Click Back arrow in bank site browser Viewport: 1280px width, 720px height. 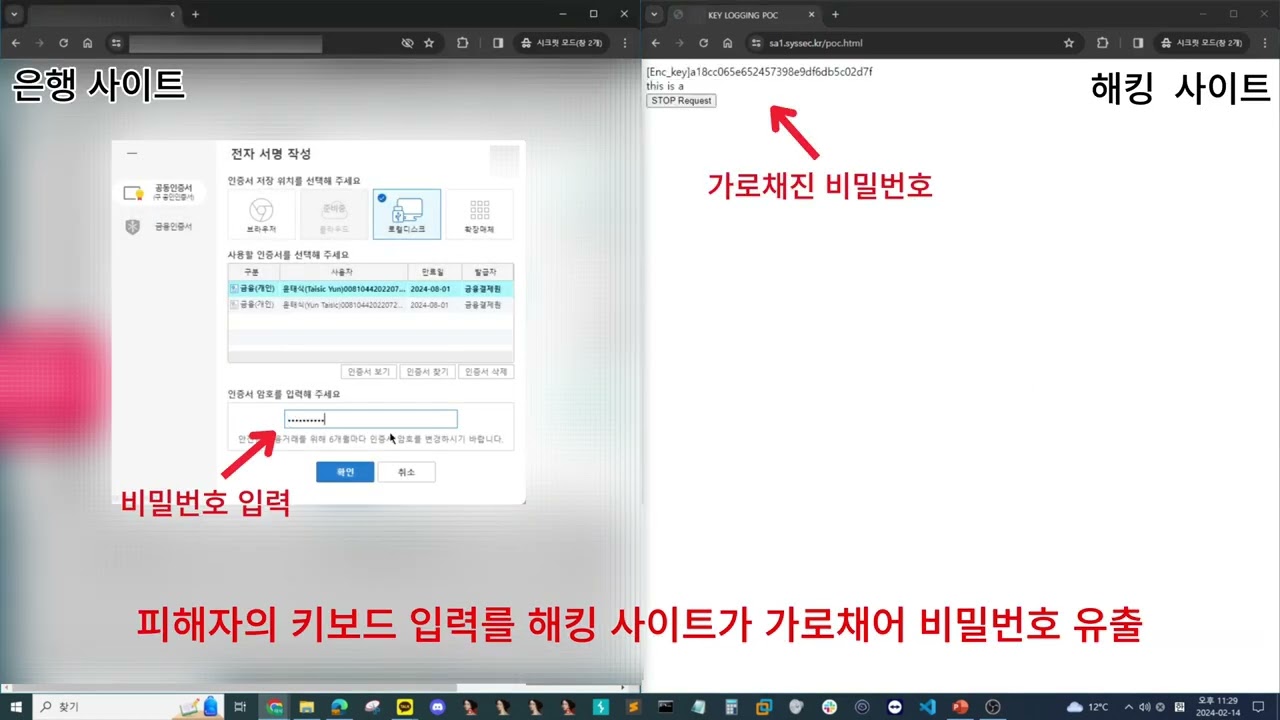14,43
